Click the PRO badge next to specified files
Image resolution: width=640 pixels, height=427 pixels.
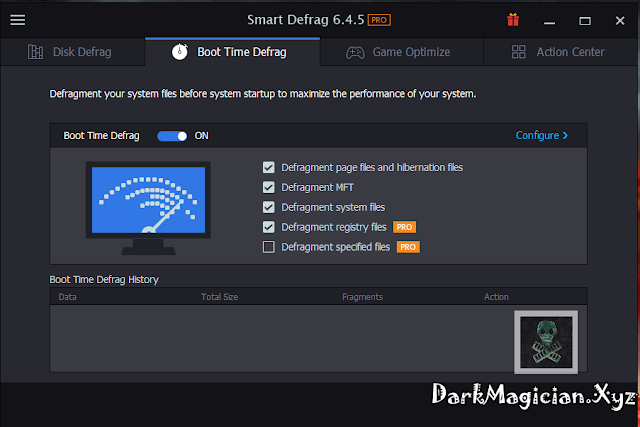408,247
